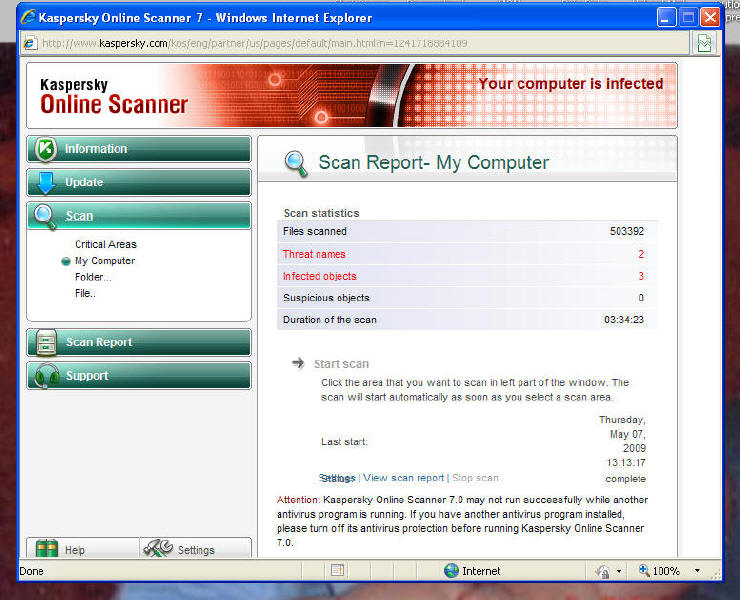This screenshot has width=740, height=600.
Task: Click the Internet zone indicator in status bar
Action: (x=473, y=571)
